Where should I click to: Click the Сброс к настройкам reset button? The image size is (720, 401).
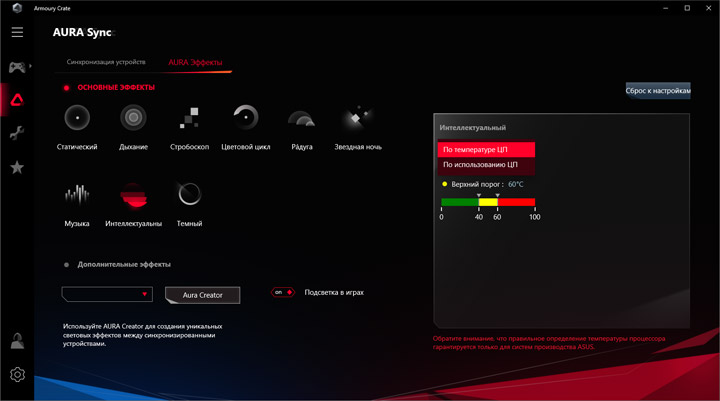(658, 90)
